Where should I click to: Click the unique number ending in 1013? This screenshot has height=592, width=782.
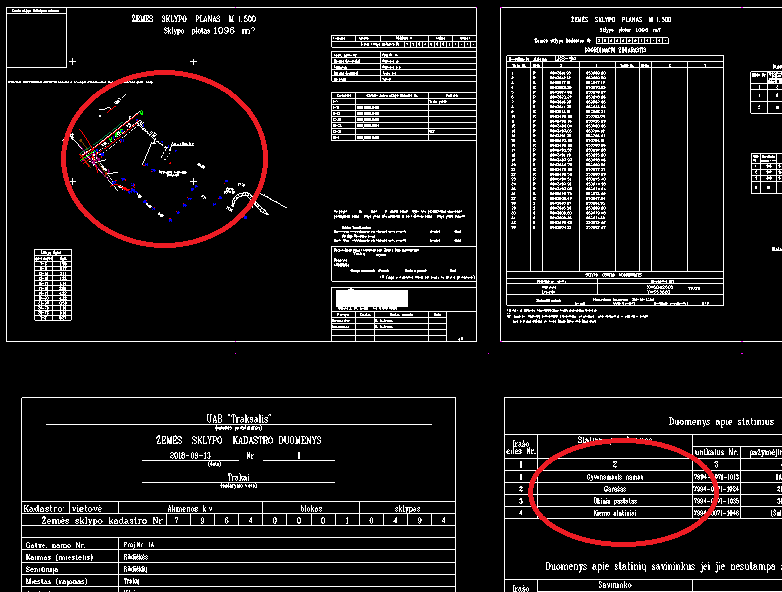coord(716,477)
